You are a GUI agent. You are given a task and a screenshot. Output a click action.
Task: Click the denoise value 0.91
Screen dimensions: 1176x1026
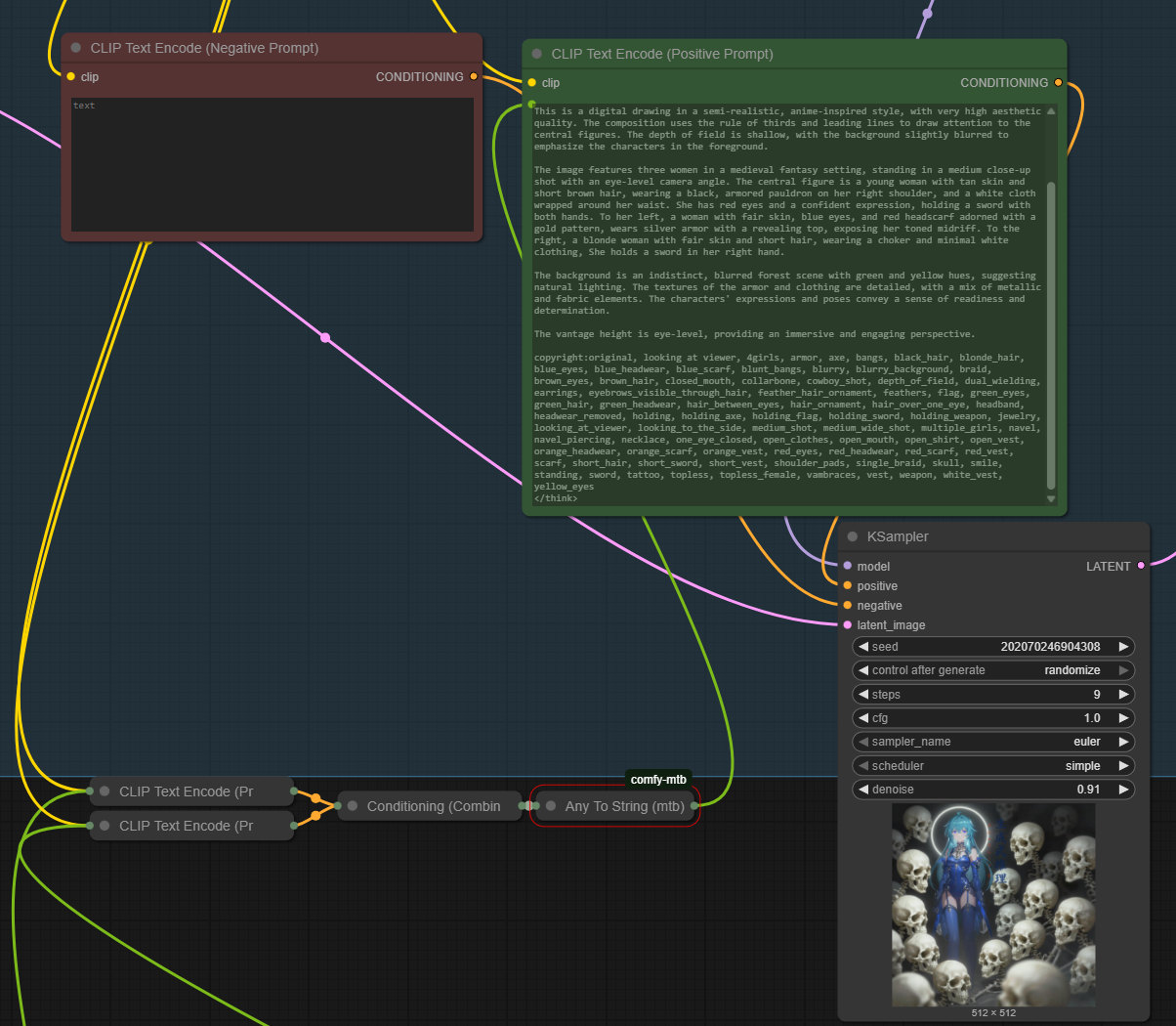[1088, 790]
